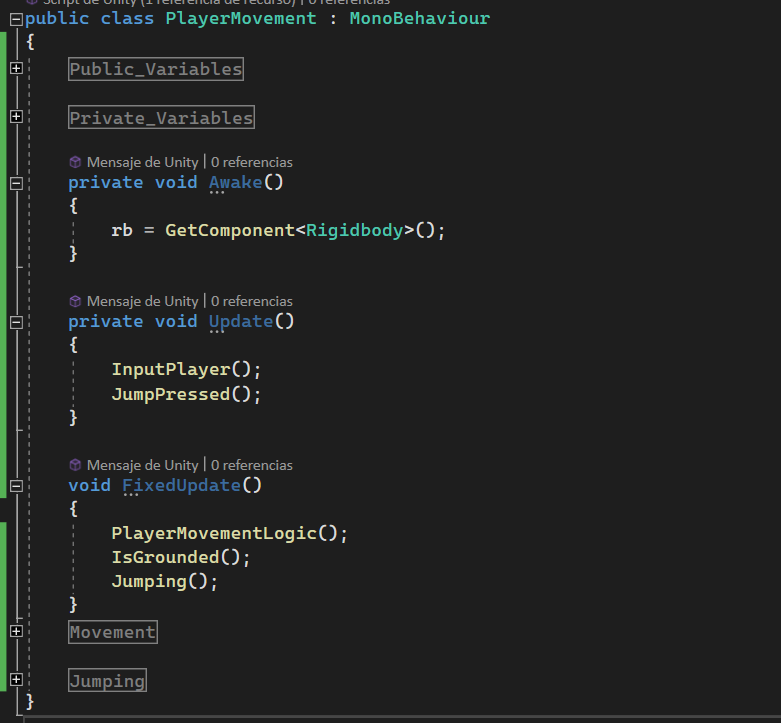Click Unity message icon above Update

pos(75,301)
